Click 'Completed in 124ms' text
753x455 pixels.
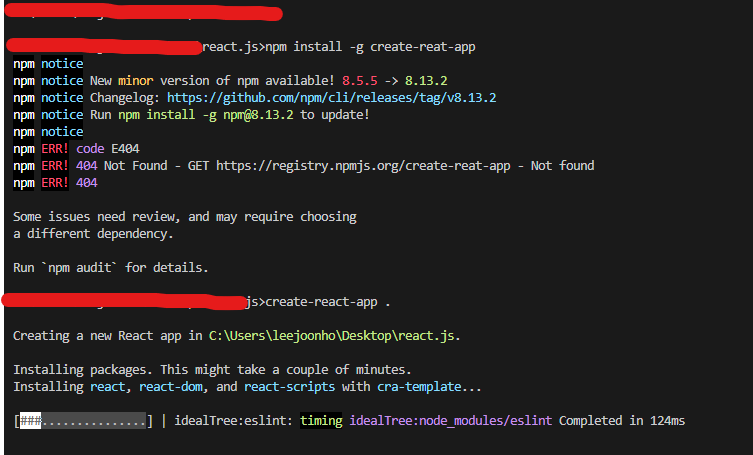(x=622, y=421)
